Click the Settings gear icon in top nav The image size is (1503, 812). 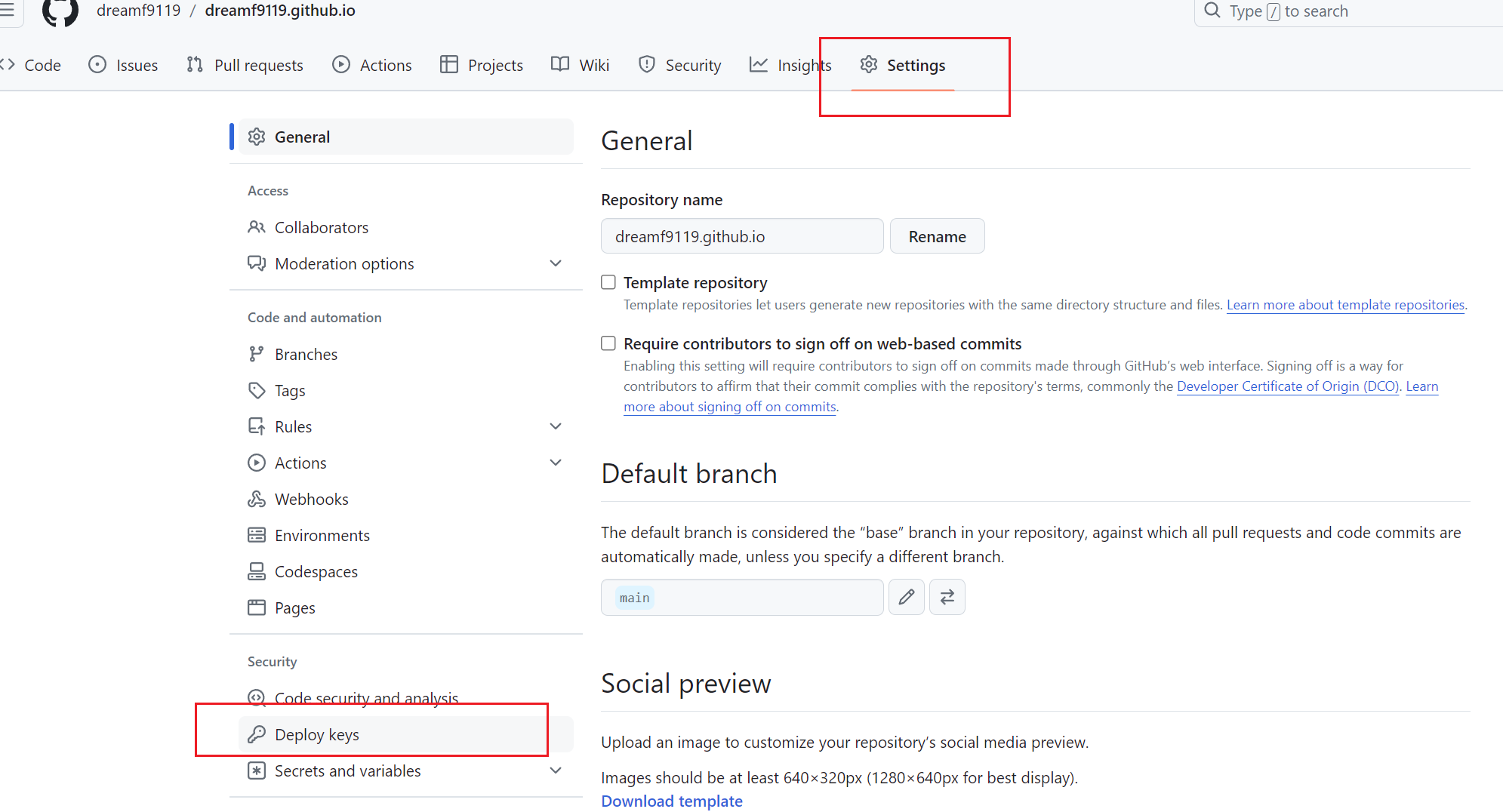tap(869, 65)
